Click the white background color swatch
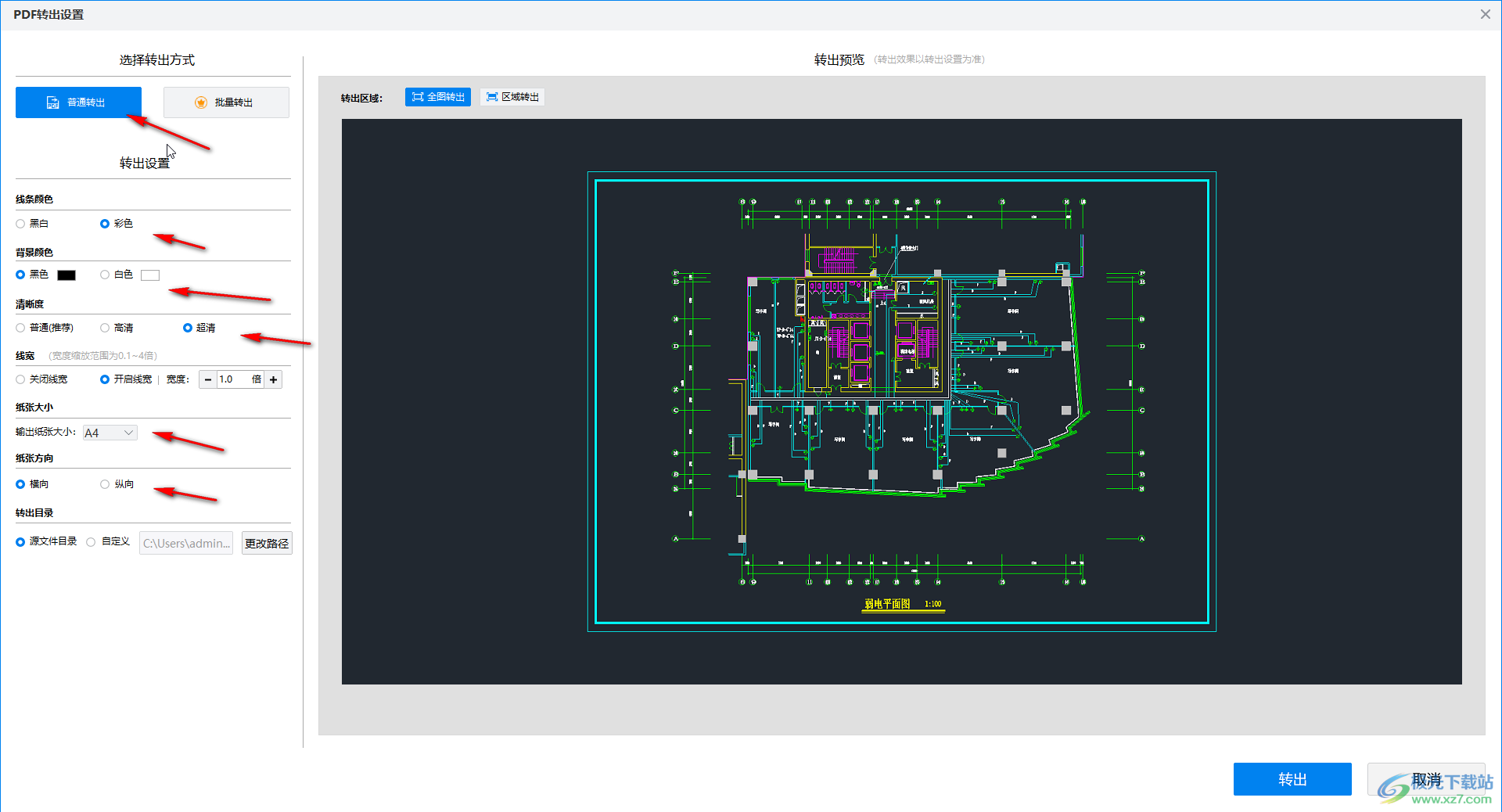 point(150,275)
